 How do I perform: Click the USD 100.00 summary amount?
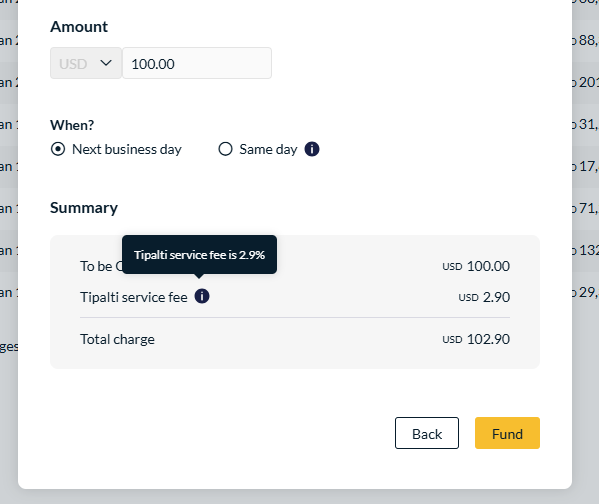476,266
